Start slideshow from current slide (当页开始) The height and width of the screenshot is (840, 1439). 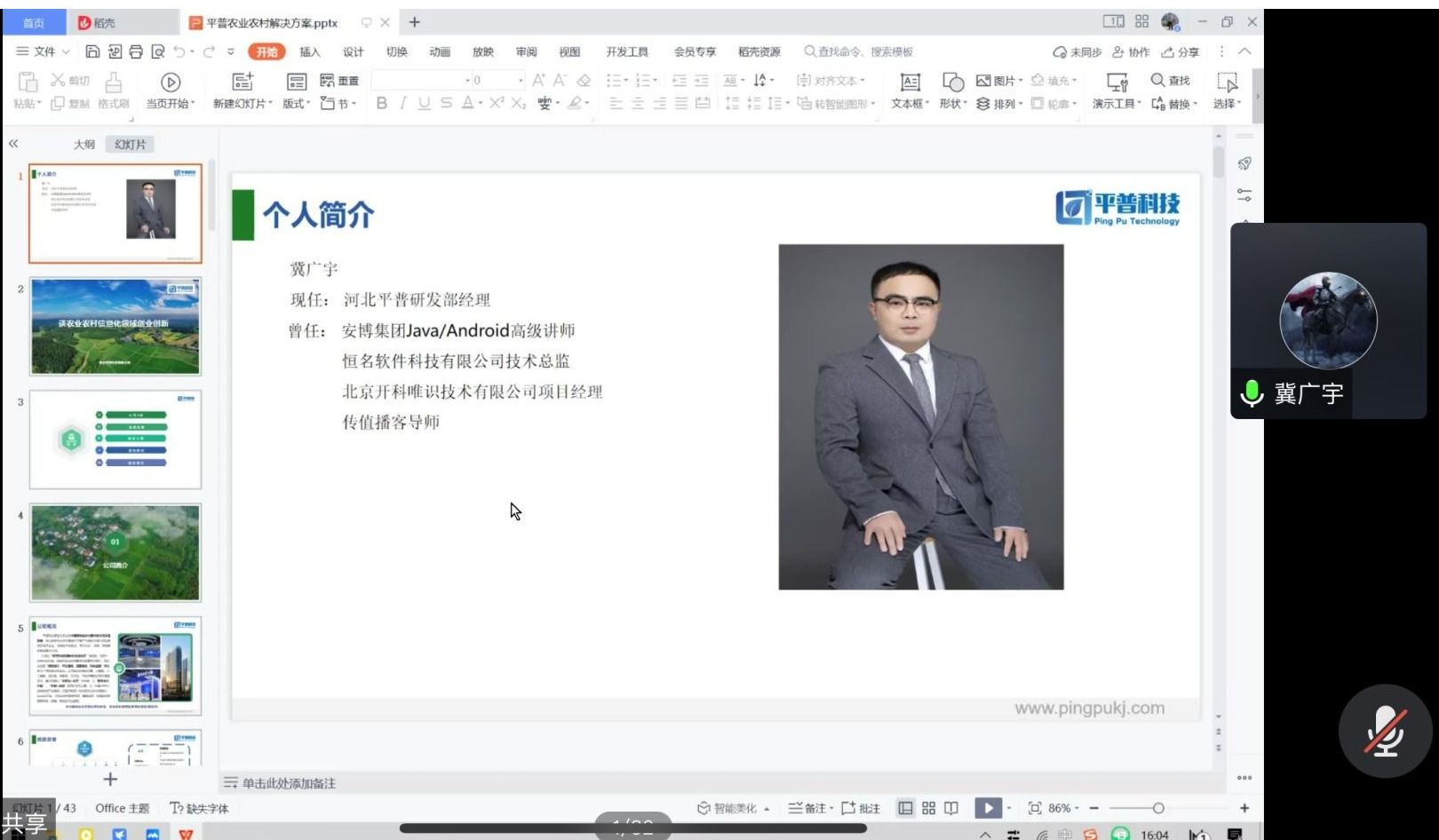pos(170,83)
